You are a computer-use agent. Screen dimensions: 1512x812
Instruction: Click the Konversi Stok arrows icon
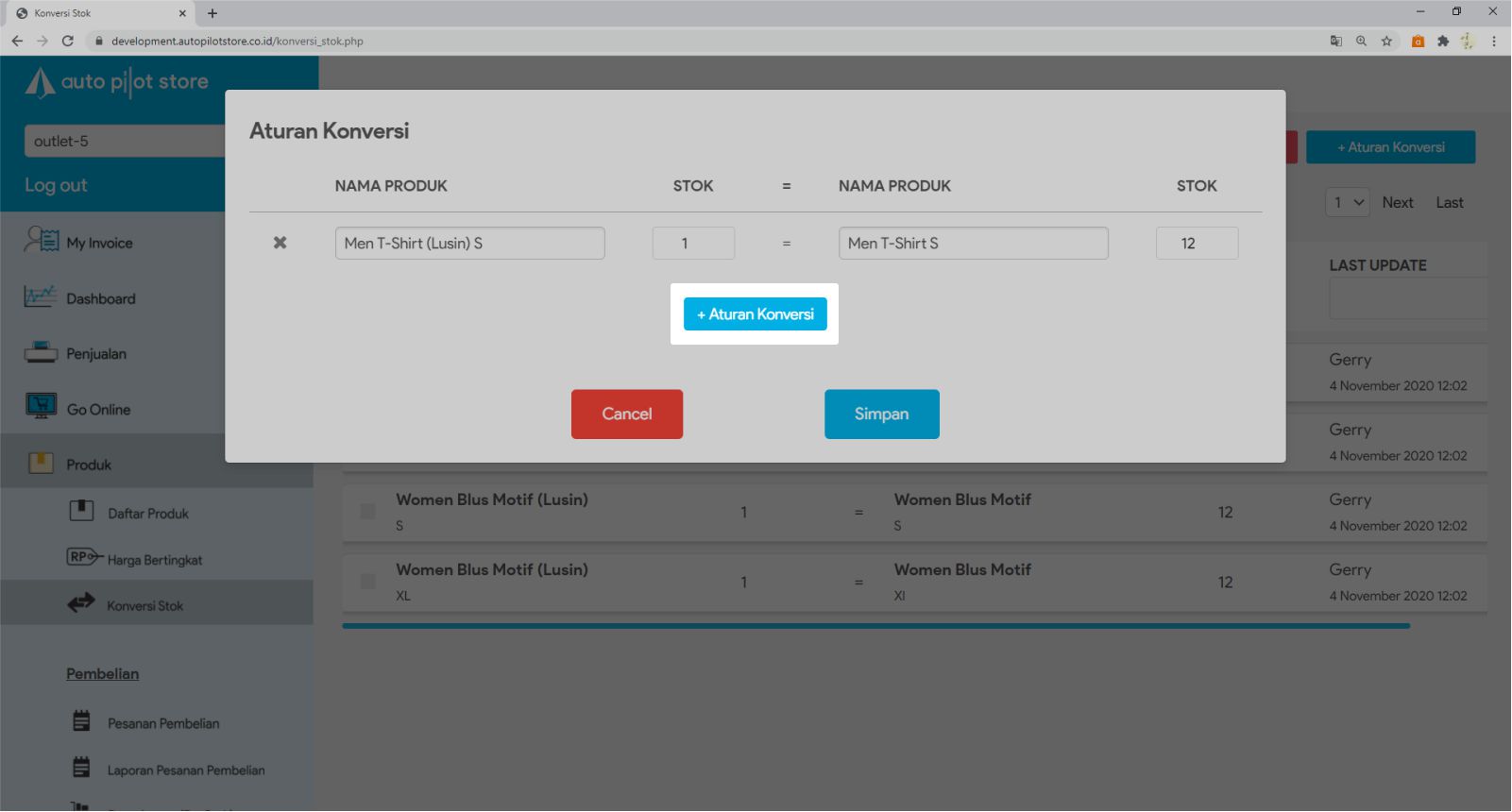point(81,603)
